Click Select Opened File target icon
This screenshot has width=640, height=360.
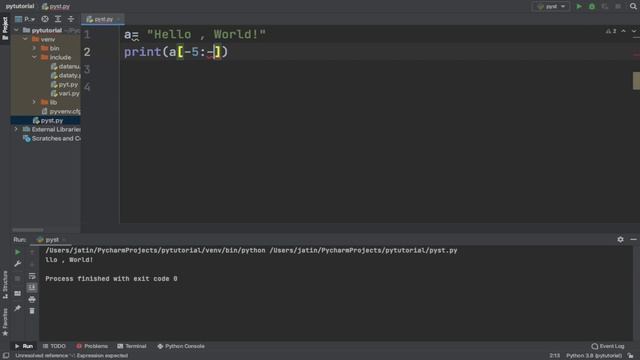pyautogui.click(x=45, y=19)
